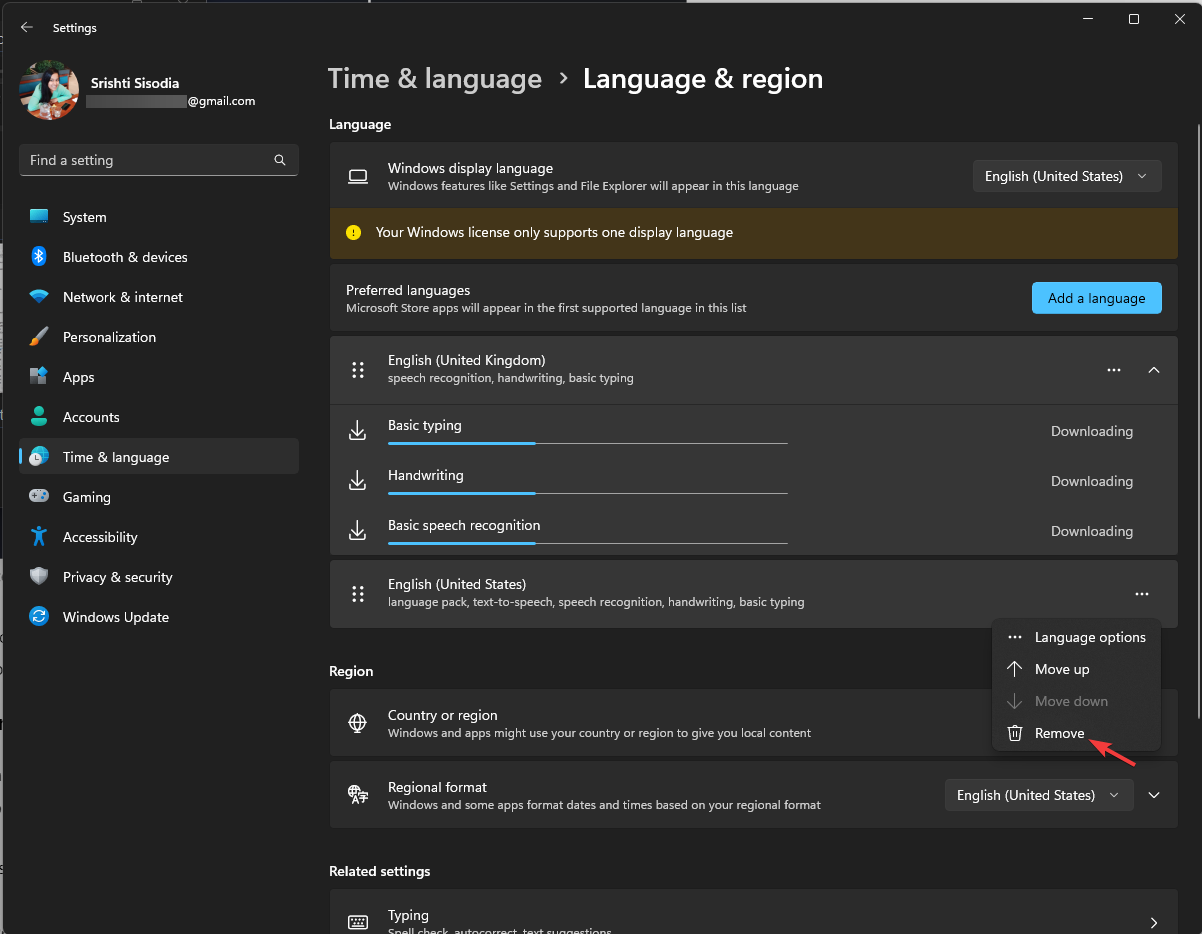Viewport: 1202px width, 934px height.
Task: Open Network & internet settings
Action: pyautogui.click(x=159, y=297)
